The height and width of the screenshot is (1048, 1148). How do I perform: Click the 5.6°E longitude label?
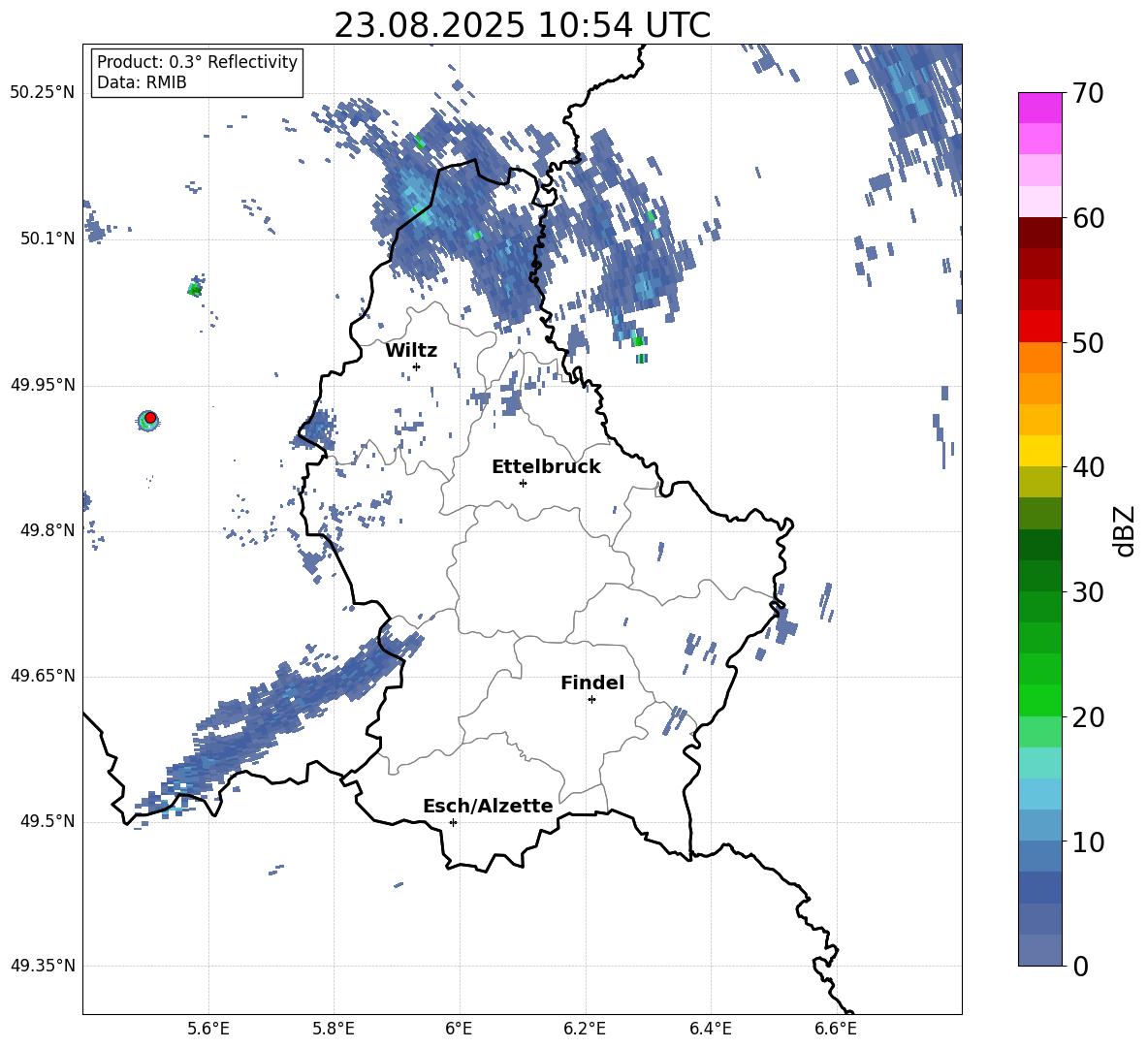(x=208, y=1029)
